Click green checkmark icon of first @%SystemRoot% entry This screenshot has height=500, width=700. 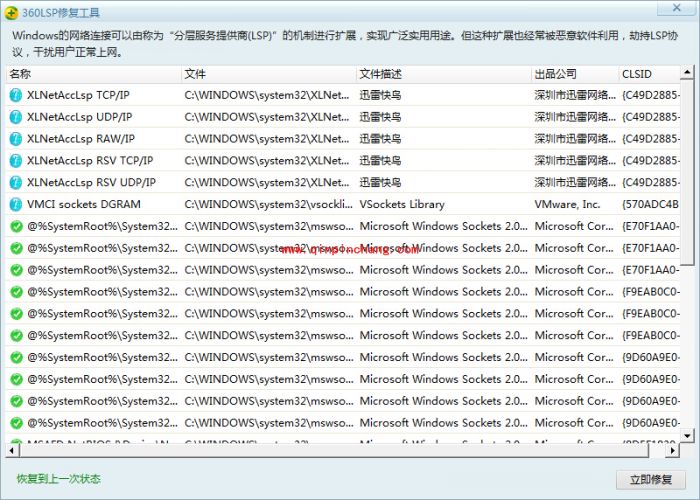tap(15, 227)
